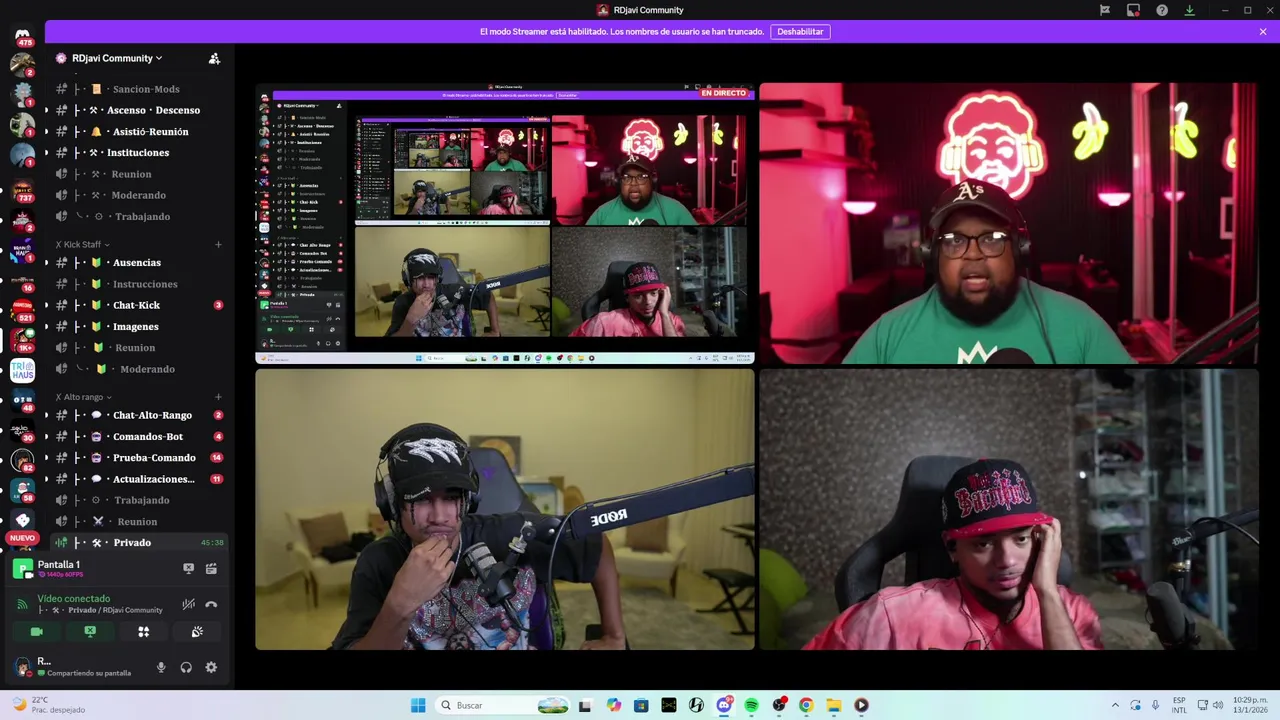Viewport: 1280px width, 720px height.
Task: Expand the Imagenes channel threads
Action: pyautogui.click(x=45, y=327)
